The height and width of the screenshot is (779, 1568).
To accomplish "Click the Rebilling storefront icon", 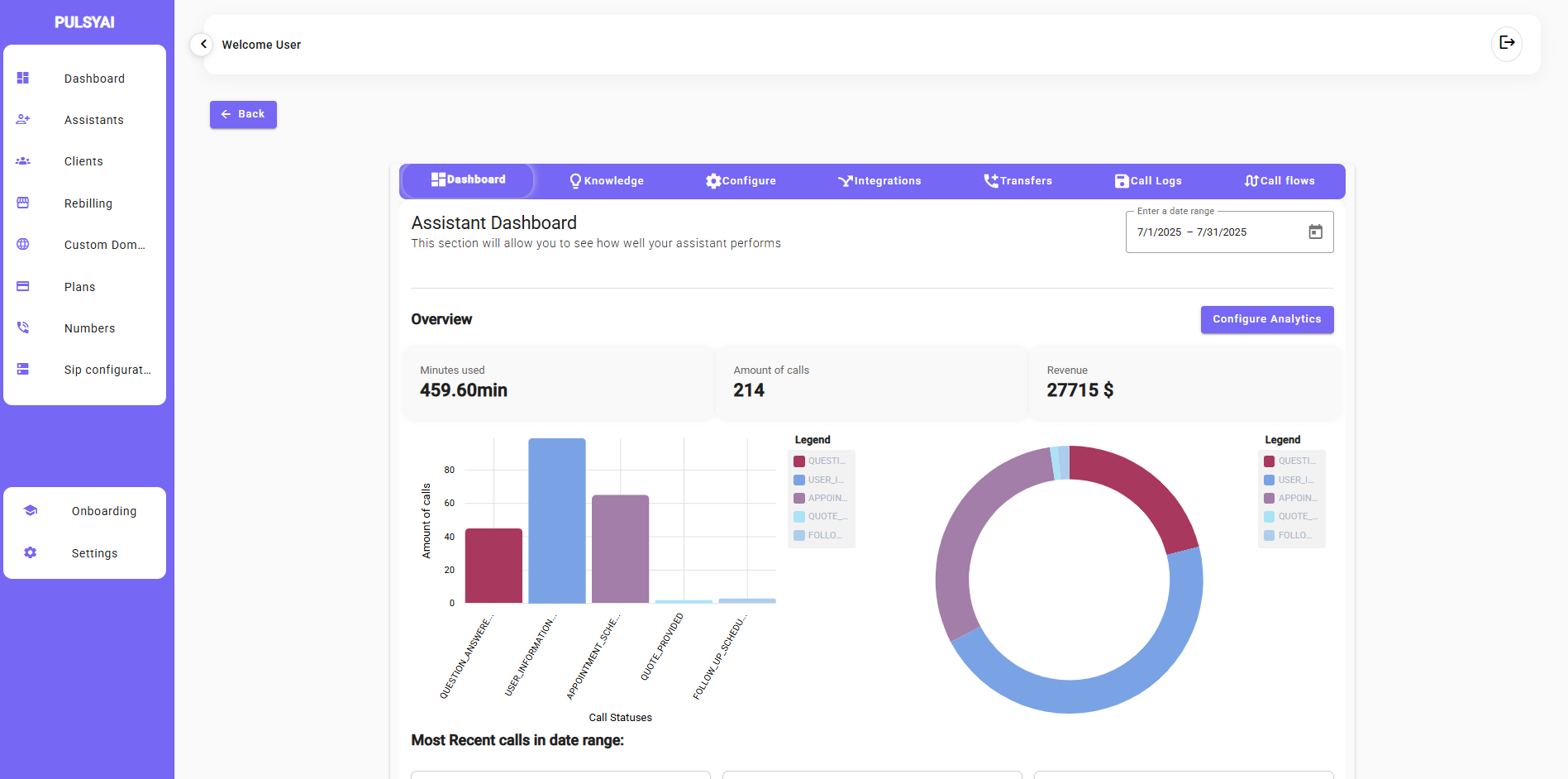I will point(23,203).
